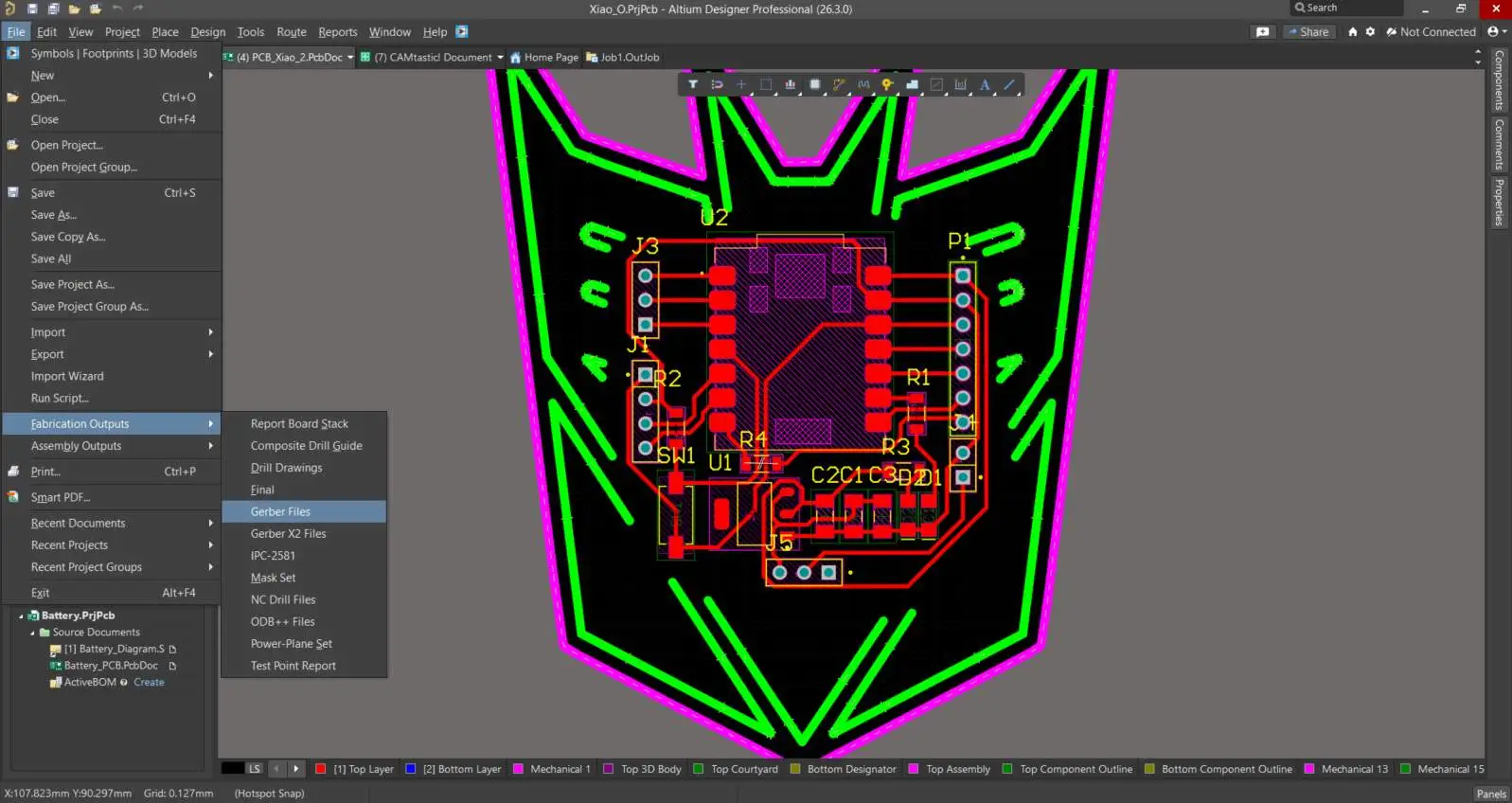Open the settings gear icon
Screen dimensions: 1512x803
point(1370,32)
